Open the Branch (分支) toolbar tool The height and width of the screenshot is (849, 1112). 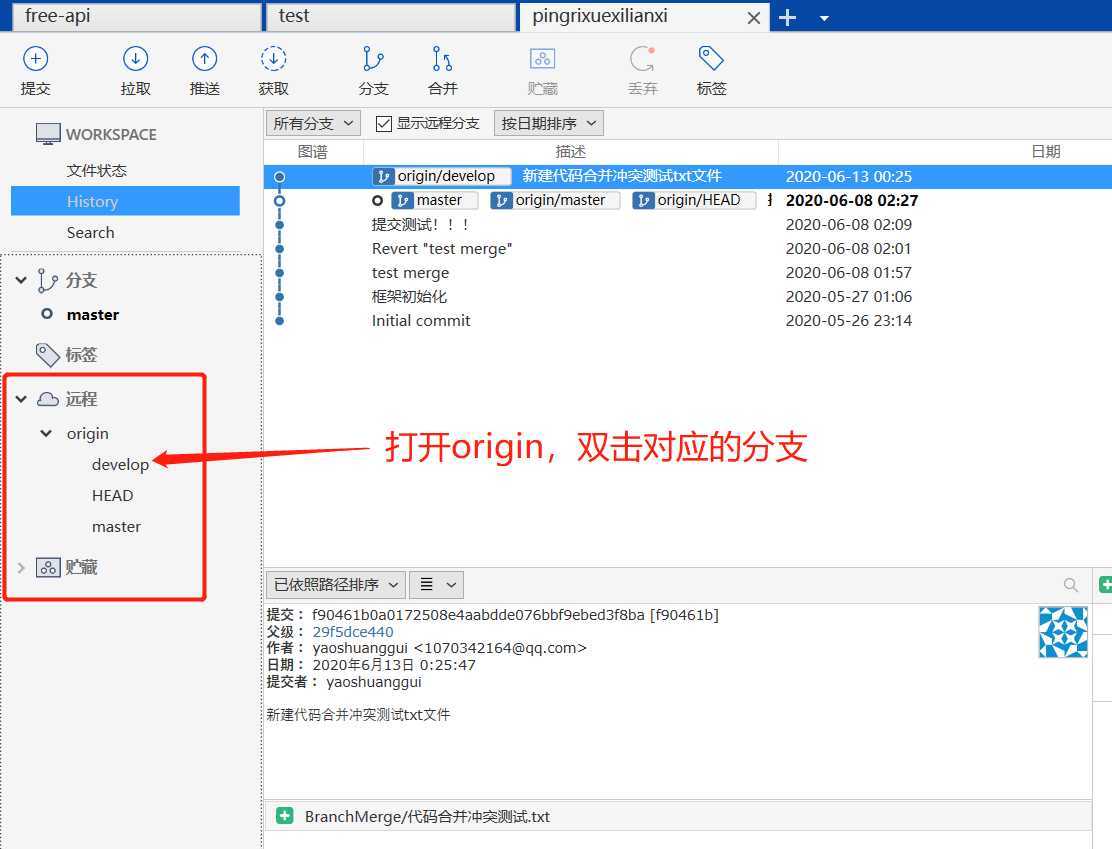[x=373, y=59]
